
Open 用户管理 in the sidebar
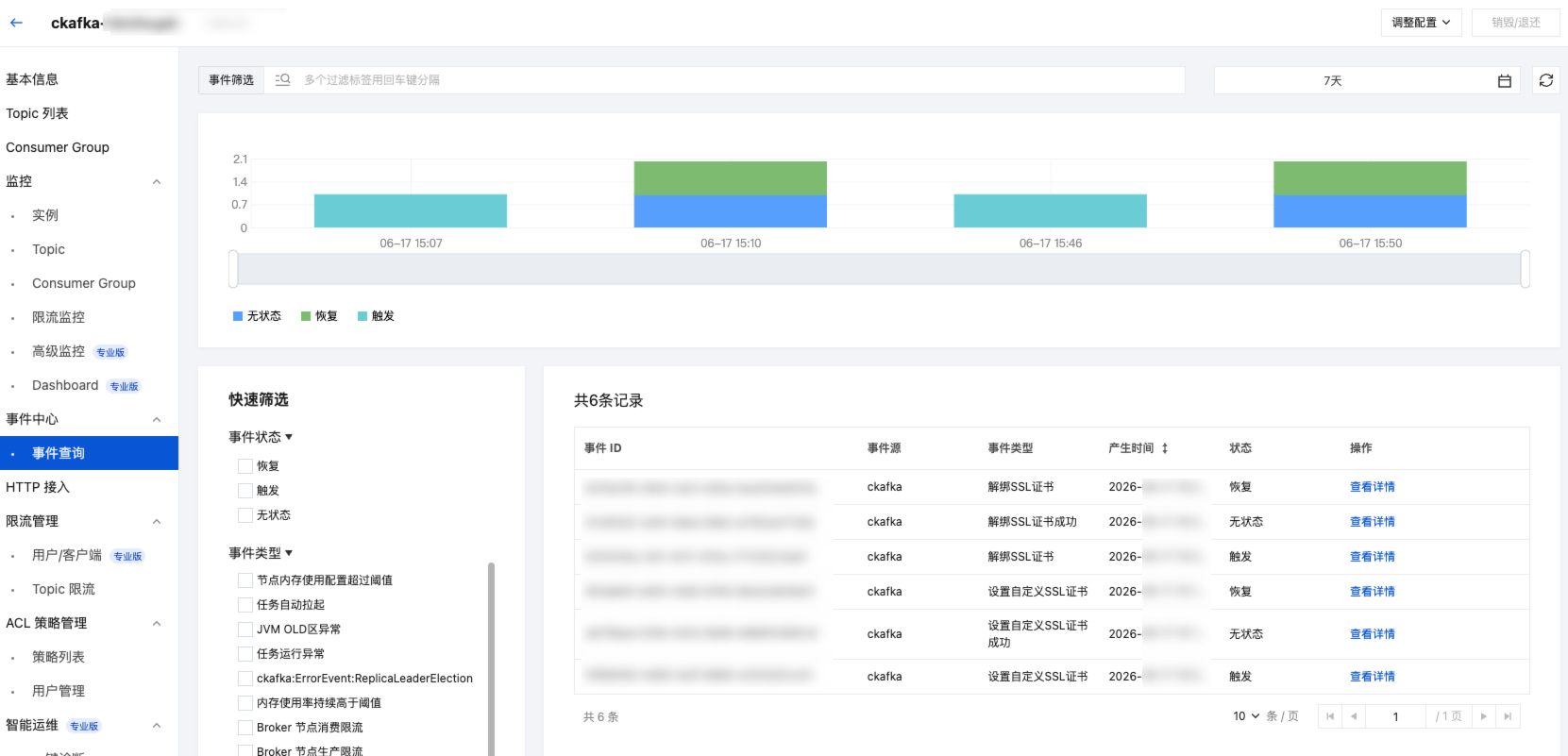[x=59, y=691]
